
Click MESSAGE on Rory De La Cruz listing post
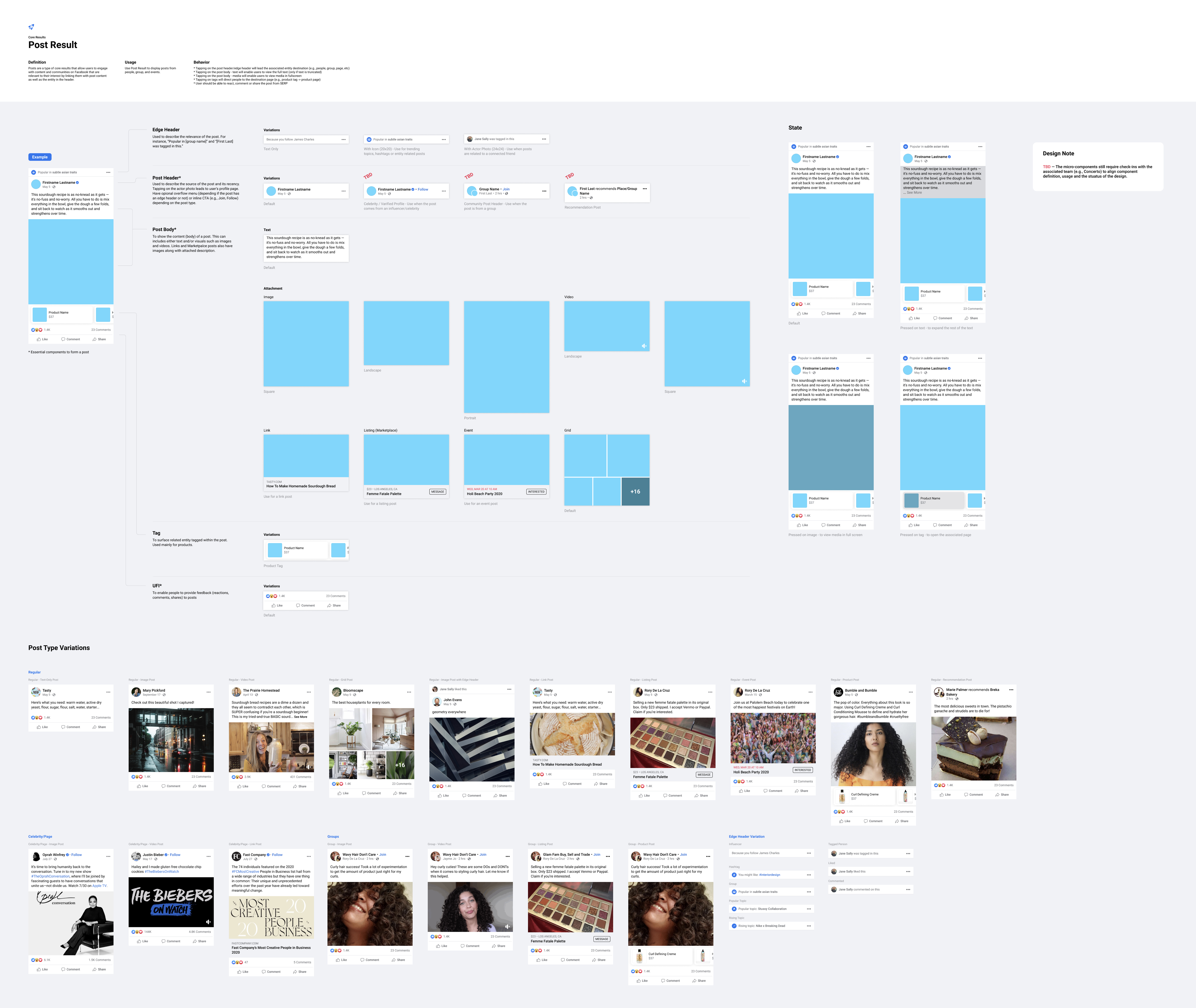pyautogui.click(x=704, y=775)
